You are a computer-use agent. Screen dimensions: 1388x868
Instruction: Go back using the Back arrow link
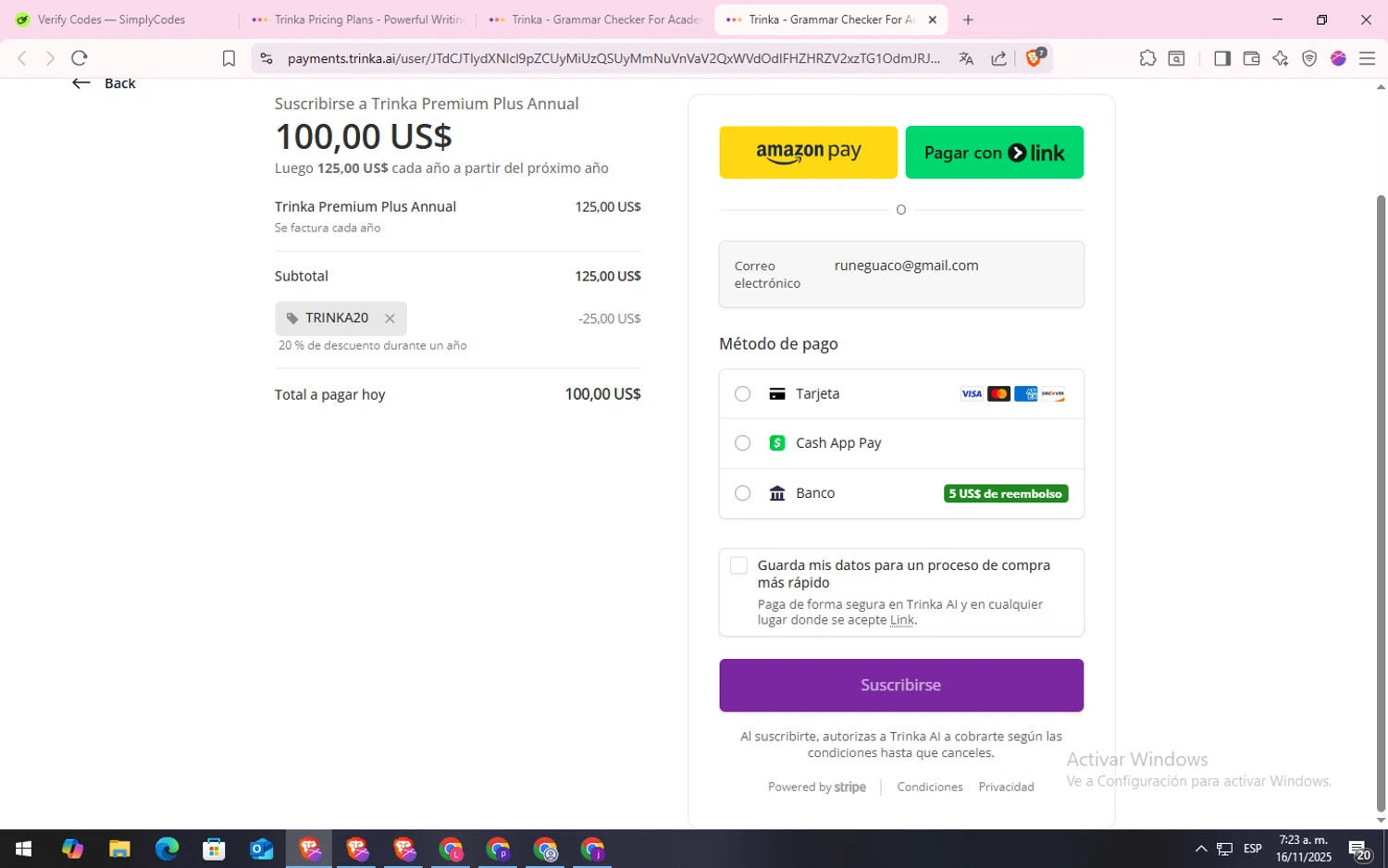tap(104, 83)
